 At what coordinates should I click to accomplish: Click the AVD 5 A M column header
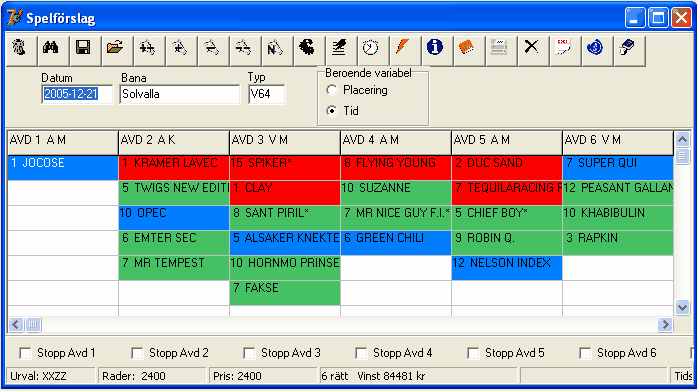pyautogui.click(x=507, y=143)
